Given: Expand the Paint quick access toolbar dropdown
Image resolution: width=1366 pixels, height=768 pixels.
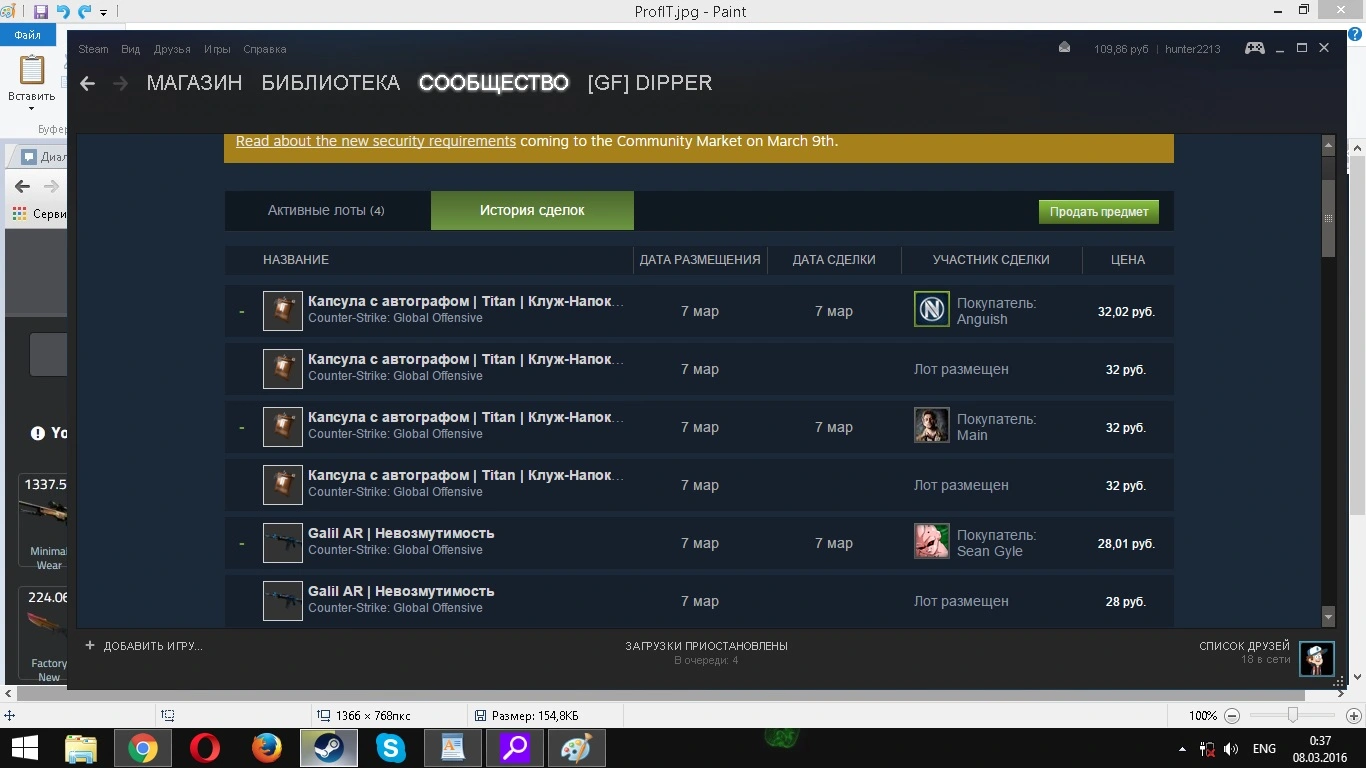Looking at the screenshot, I should click(103, 13).
